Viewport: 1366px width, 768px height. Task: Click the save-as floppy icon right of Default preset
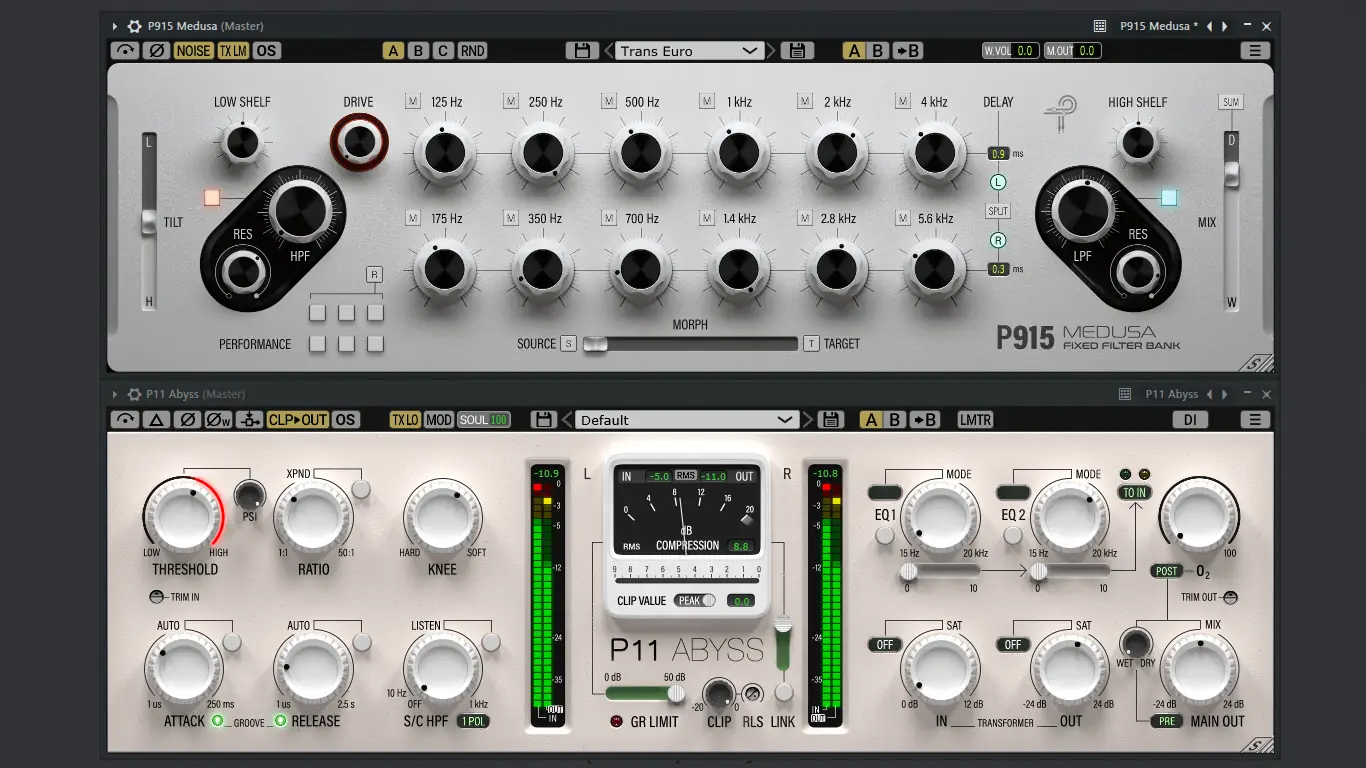(831, 420)
